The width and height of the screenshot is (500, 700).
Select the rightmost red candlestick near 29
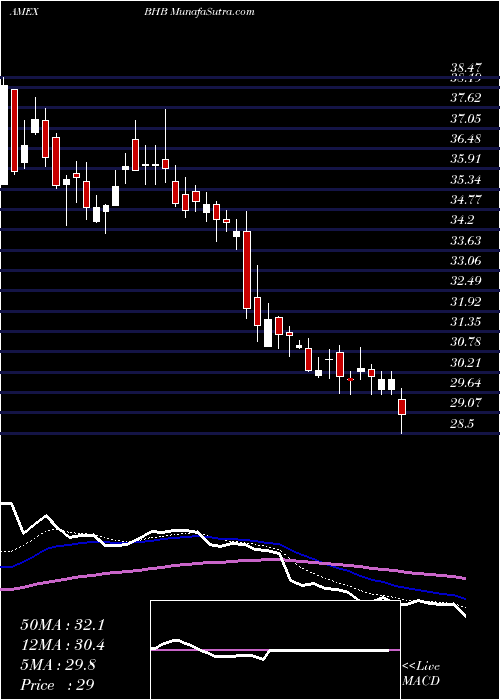pos(402,407)
